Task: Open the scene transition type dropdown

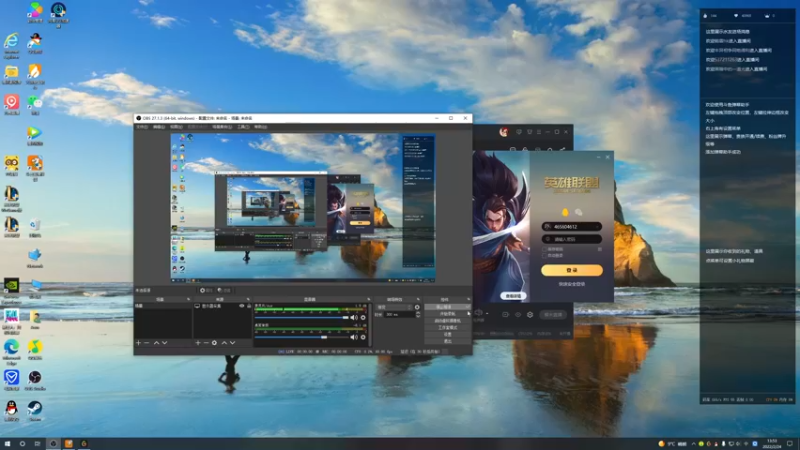Action: [394, 307]
